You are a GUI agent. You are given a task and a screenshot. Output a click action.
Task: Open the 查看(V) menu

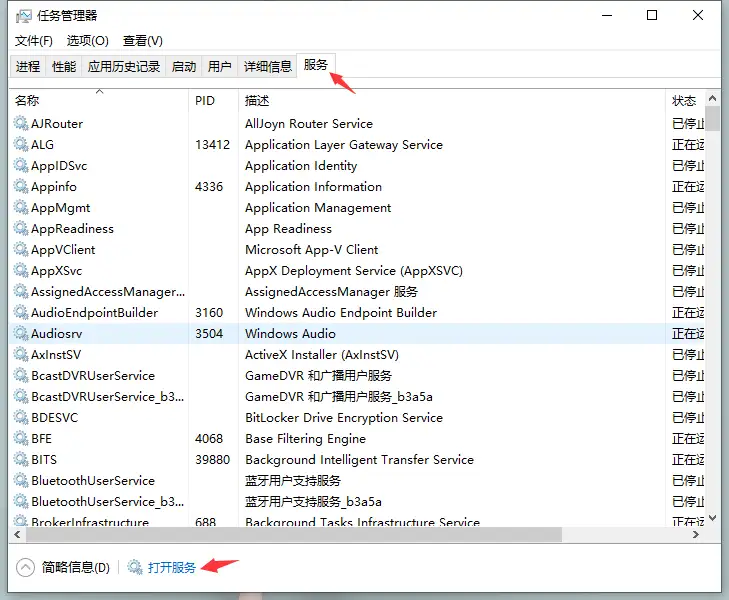[x=142, y=41]
